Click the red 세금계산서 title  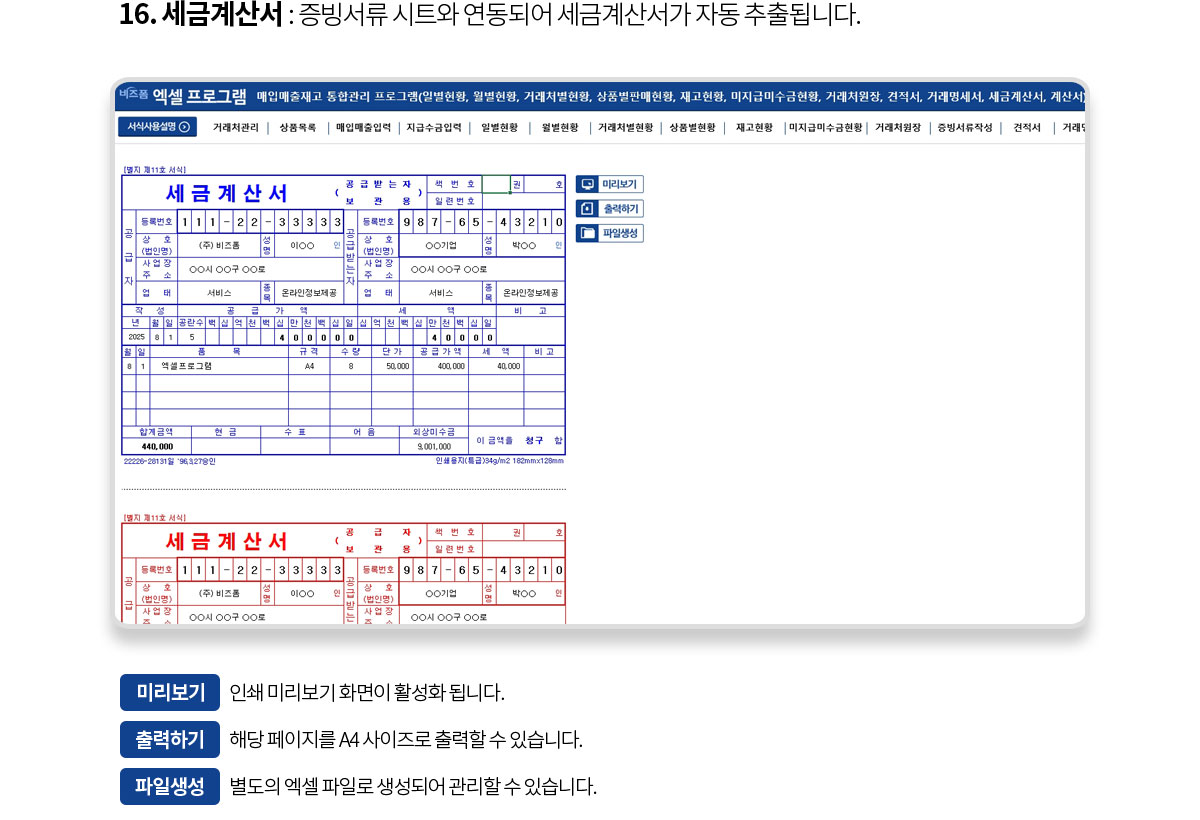coord(227,541)
